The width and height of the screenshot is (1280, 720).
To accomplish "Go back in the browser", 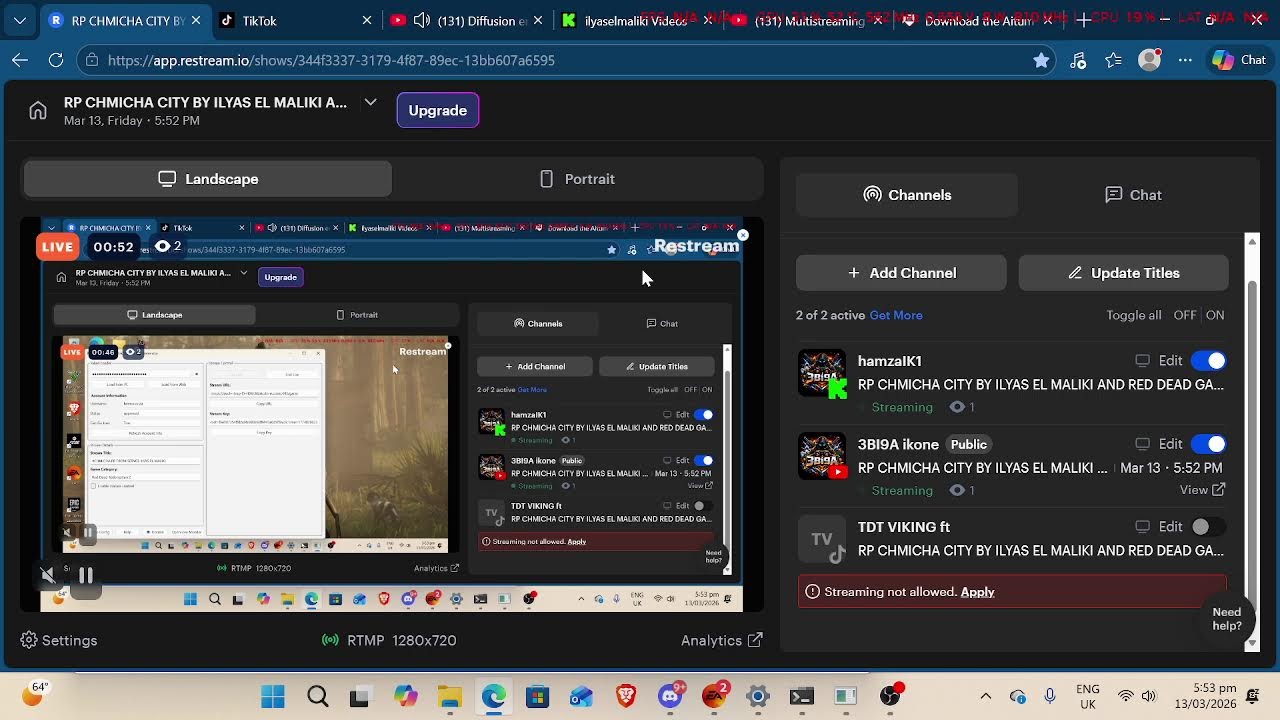I will [20, 60].
